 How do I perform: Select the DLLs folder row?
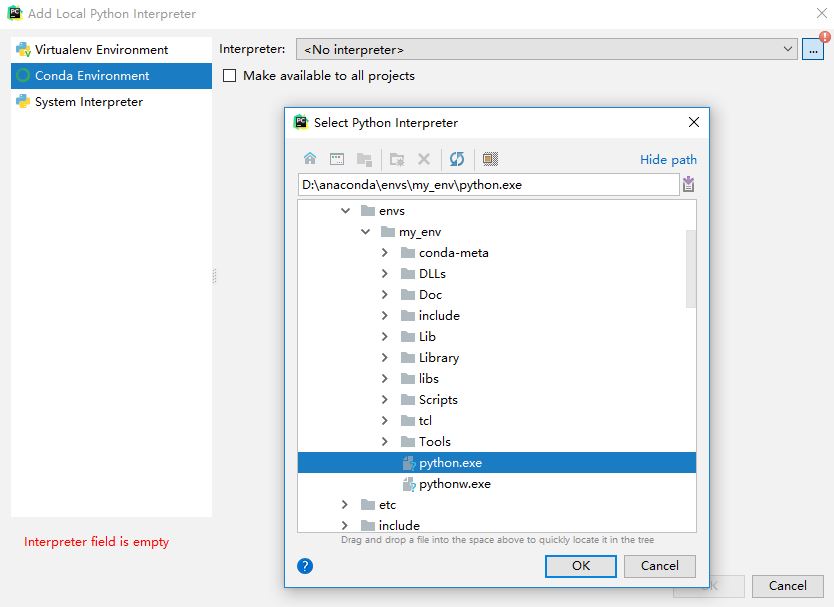(x=497, y=273)
